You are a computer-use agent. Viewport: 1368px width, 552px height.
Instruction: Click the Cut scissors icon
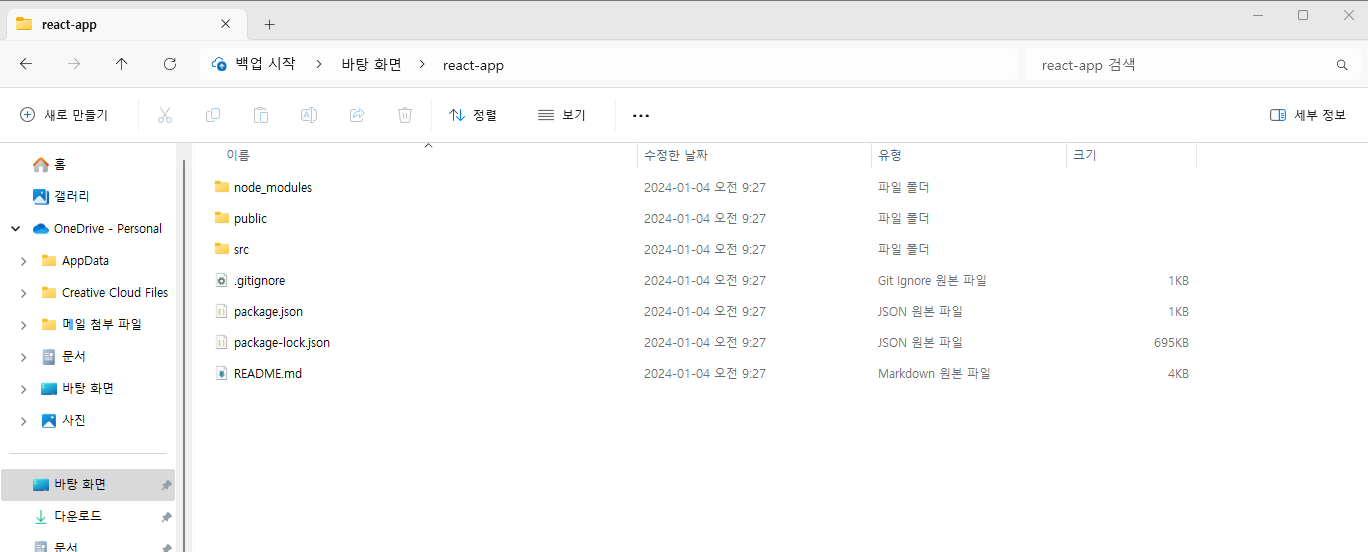(x=165, y=115)
